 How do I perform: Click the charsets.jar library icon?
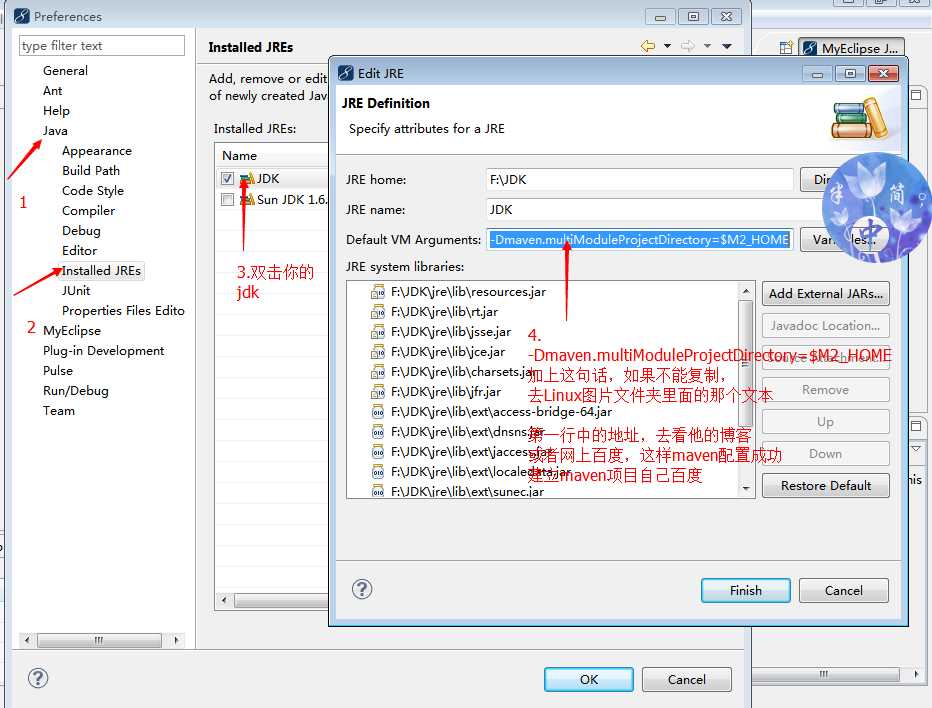(x=377, y=372)
